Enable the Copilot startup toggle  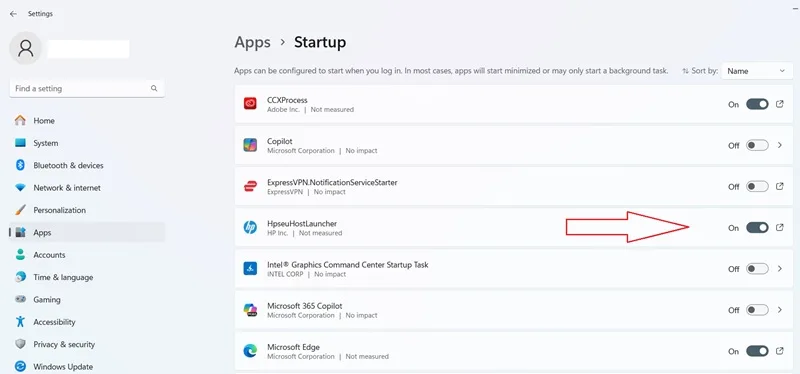757,145
